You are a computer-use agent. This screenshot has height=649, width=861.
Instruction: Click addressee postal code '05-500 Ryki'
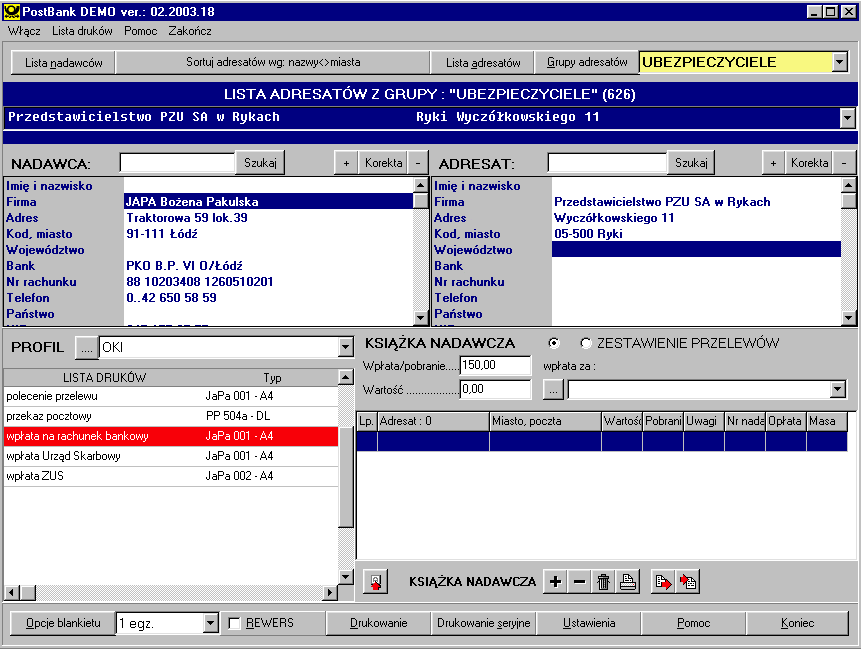point(588,234)
